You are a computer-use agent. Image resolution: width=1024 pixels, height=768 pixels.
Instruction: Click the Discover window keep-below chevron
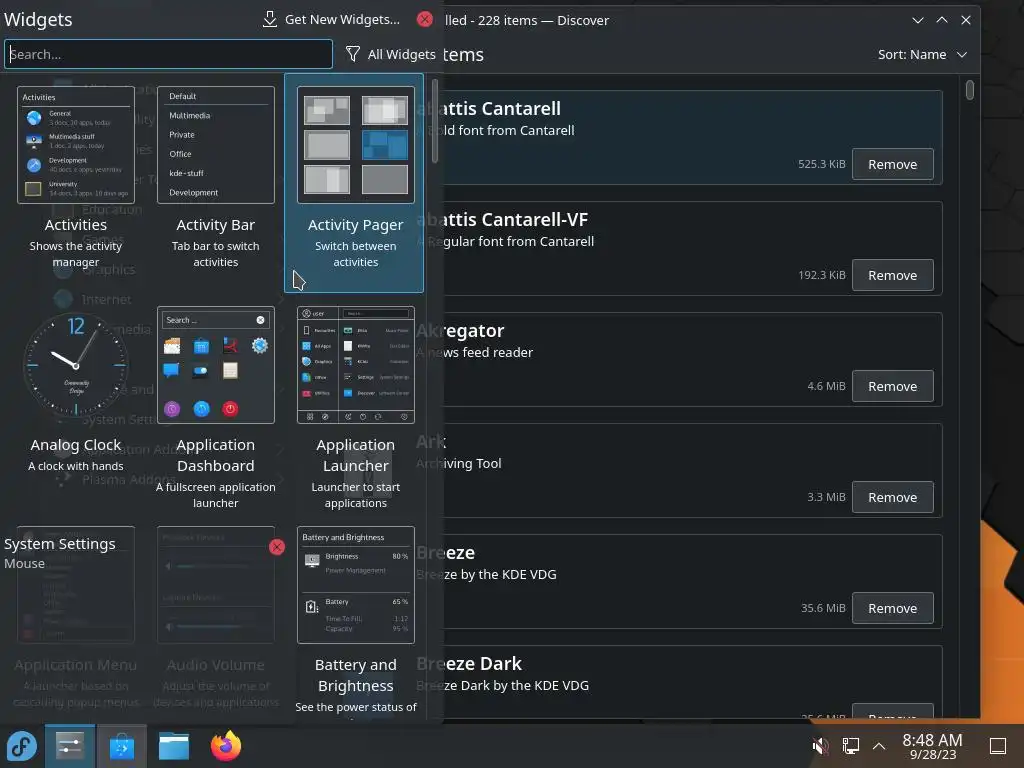[x=918, y=20]
